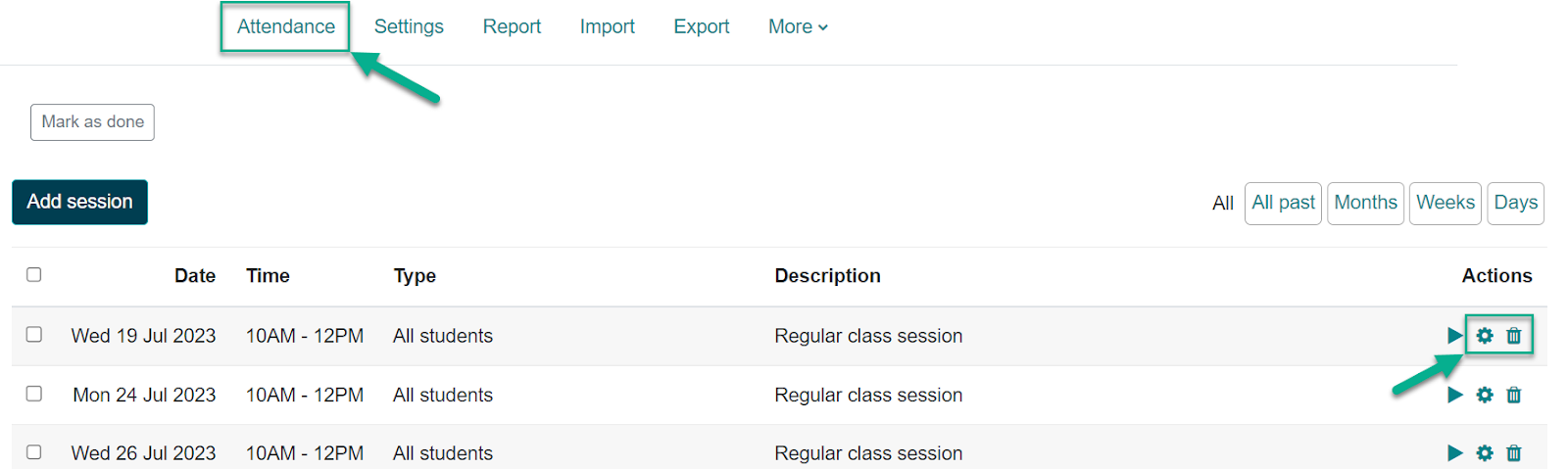Check the Wed 26 Jul 2023 row checkbox

point(34,451)
